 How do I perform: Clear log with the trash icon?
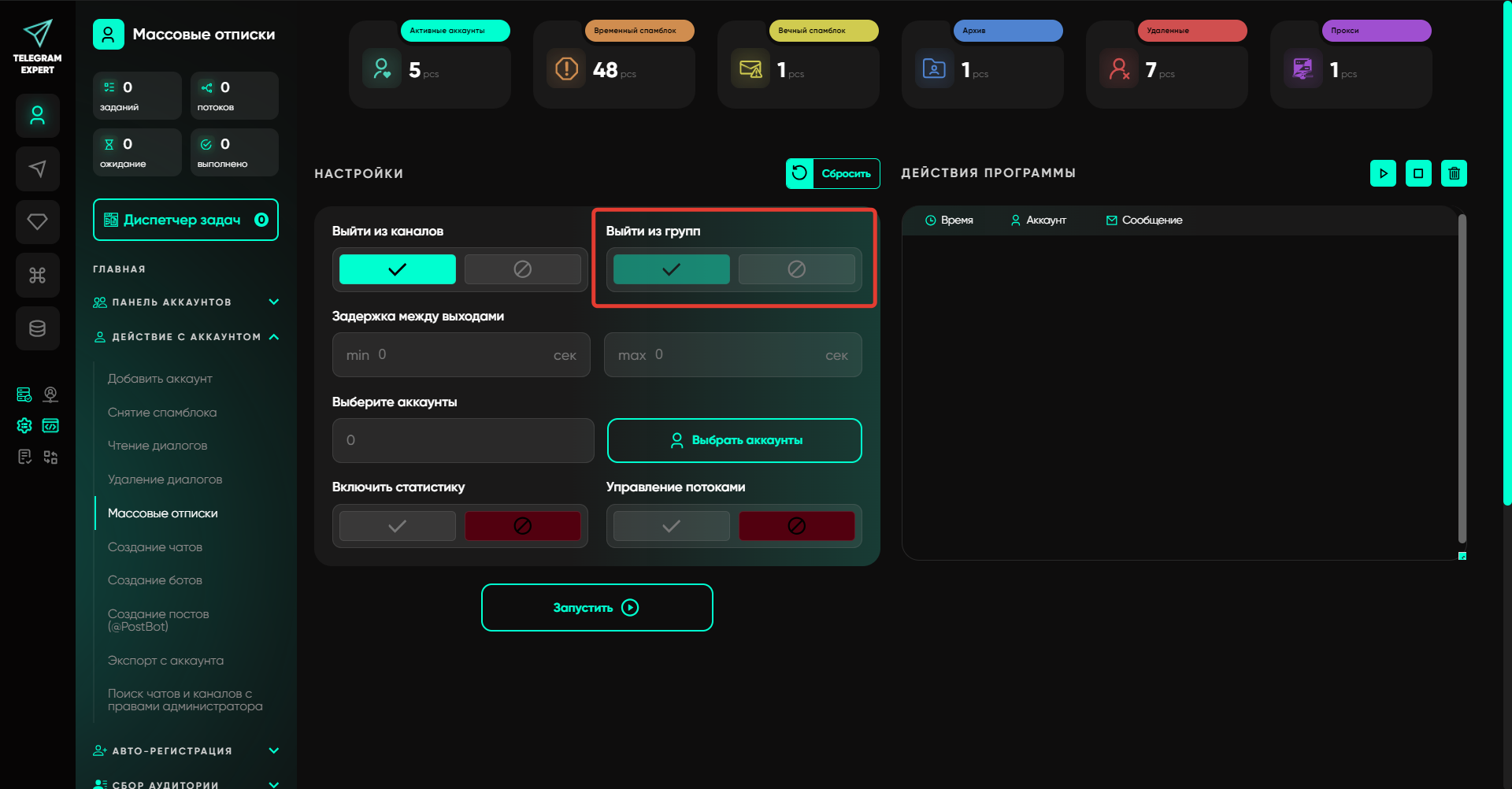1454,173
